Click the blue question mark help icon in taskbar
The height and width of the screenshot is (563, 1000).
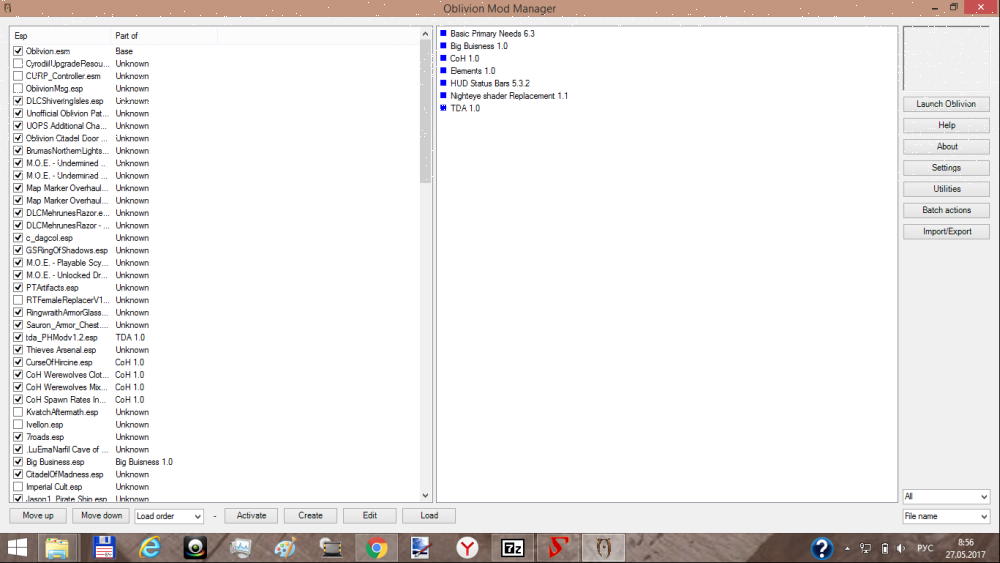point(821,548)
